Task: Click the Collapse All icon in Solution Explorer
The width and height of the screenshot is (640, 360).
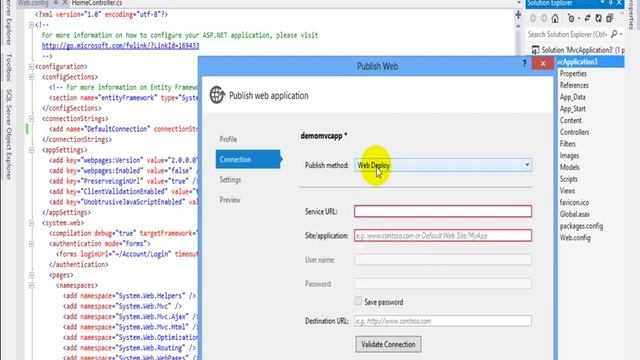Action: click(609, 18)
